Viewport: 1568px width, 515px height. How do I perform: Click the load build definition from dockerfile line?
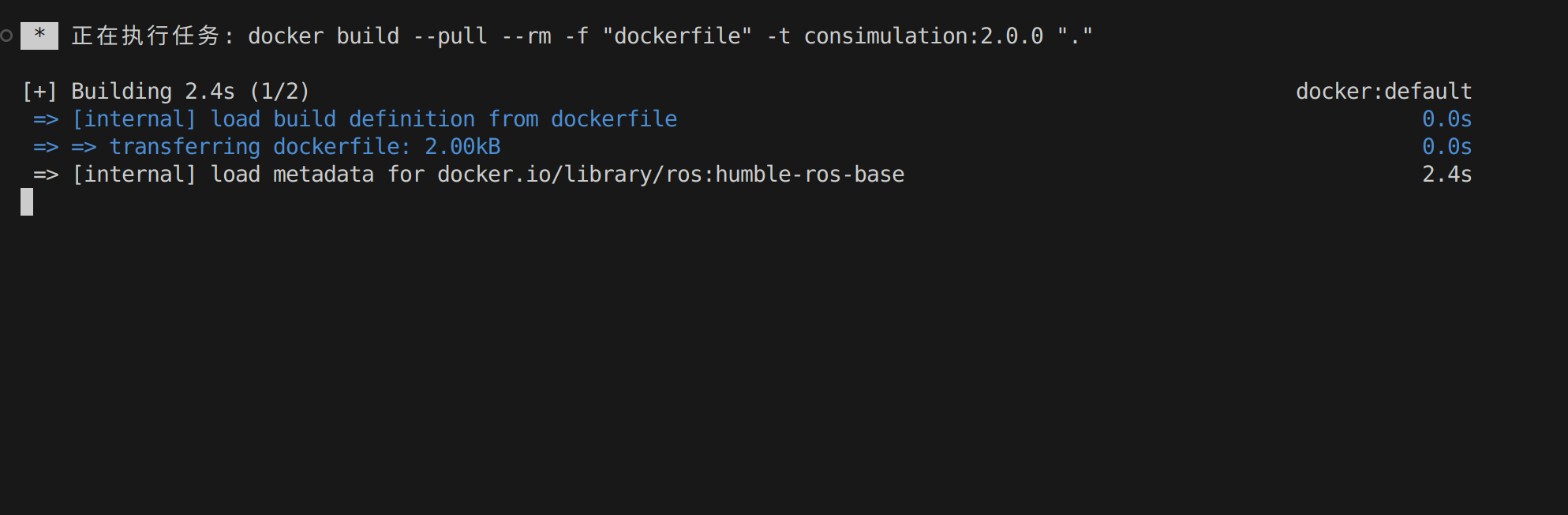click(375, 119)
